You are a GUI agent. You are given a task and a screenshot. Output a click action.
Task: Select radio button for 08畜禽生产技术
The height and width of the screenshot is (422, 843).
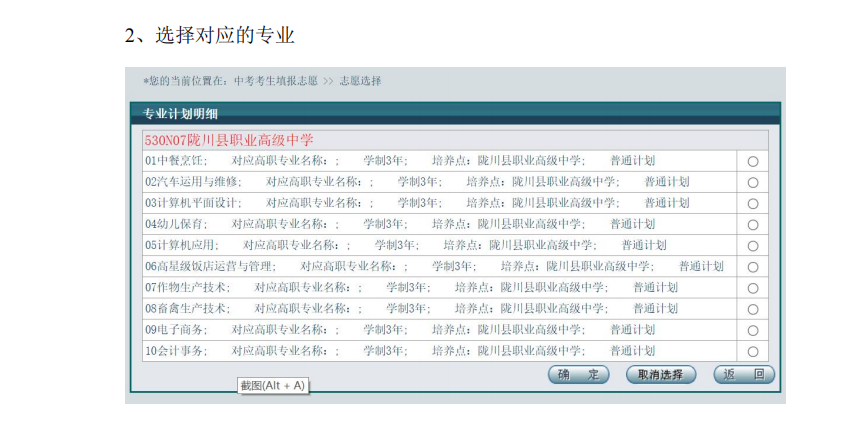(x=753, y=310)
